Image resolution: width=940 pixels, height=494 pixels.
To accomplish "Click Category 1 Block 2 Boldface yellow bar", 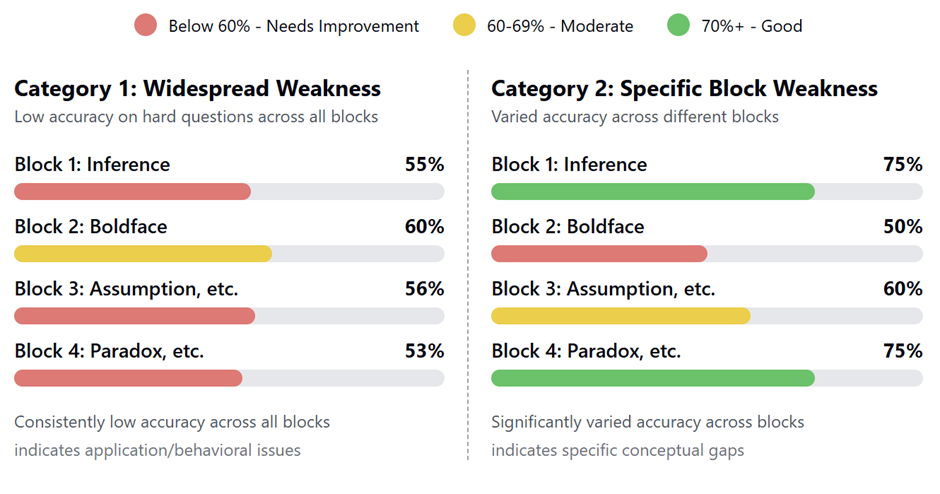I will click(143, 254).
